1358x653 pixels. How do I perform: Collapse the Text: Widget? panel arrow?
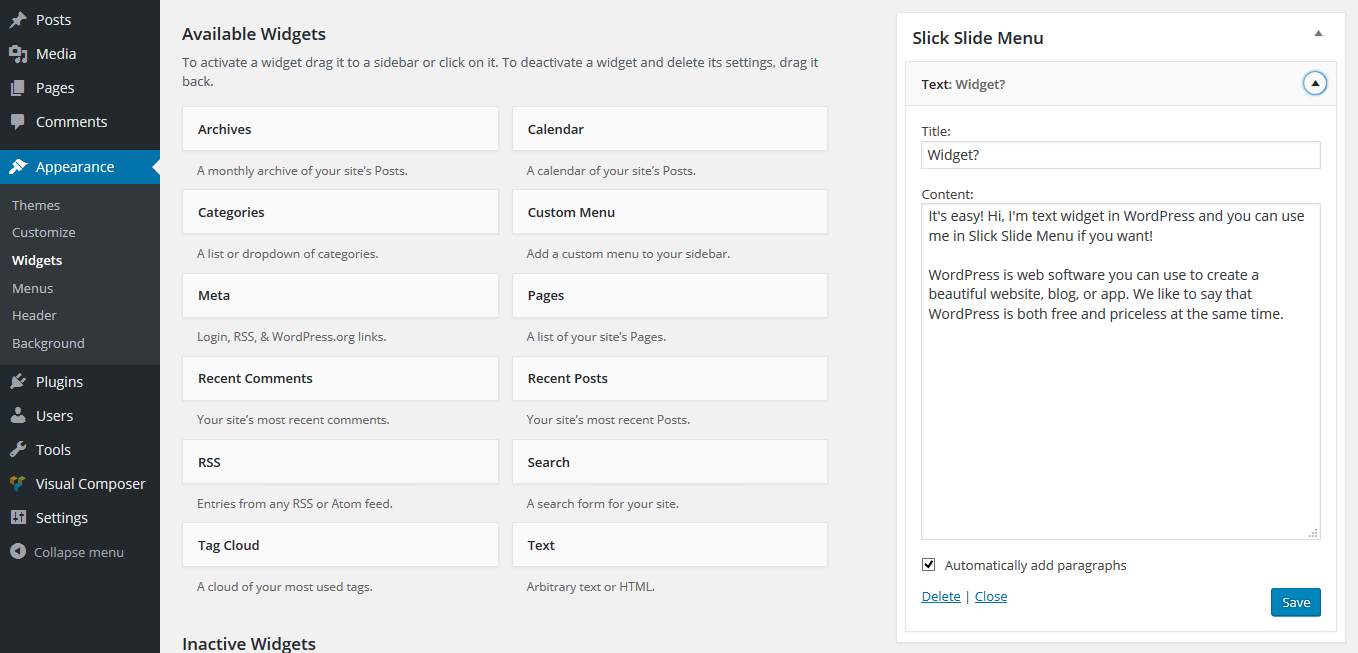point(1315,84)
